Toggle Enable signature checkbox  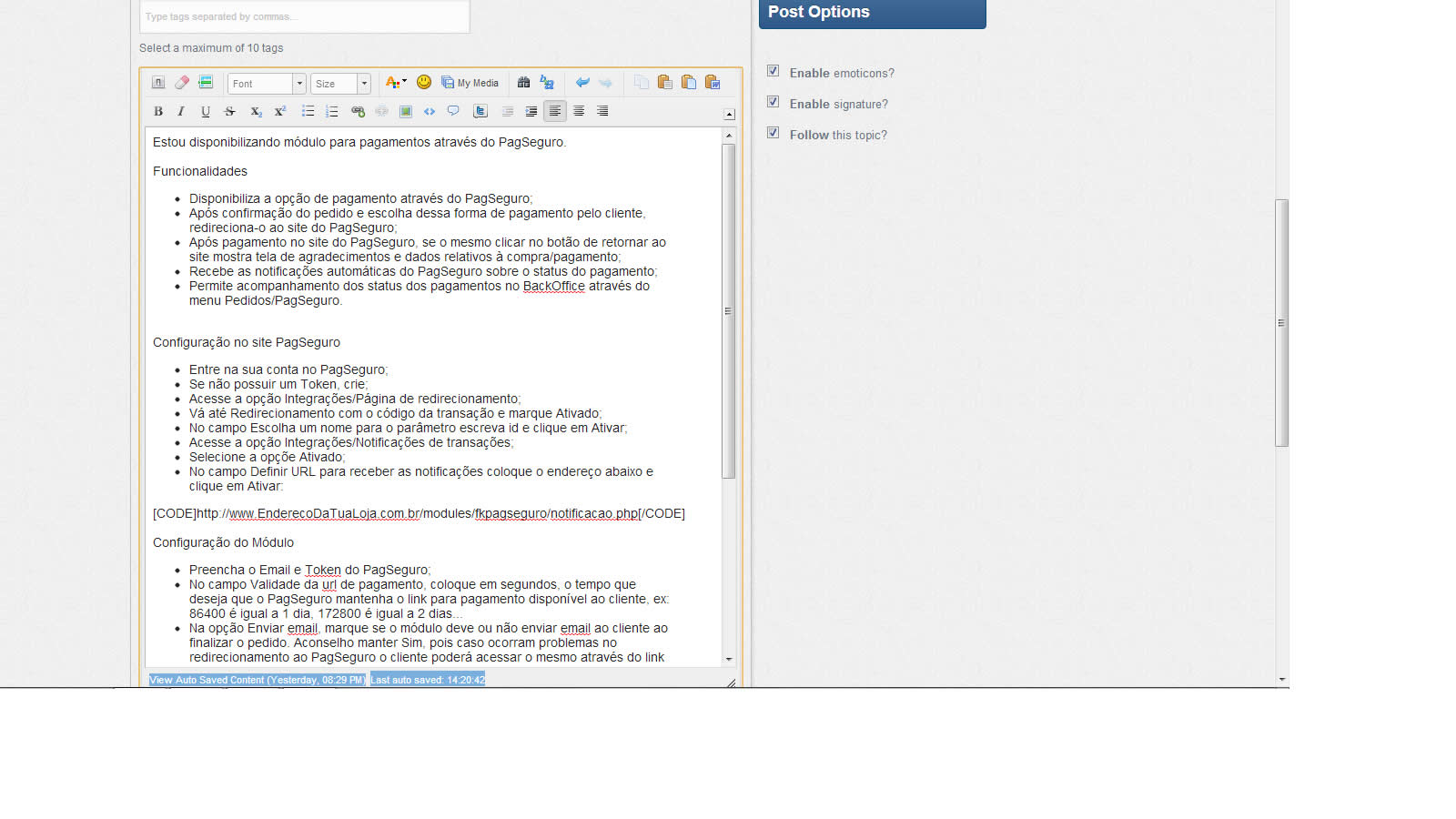point(773,102)
